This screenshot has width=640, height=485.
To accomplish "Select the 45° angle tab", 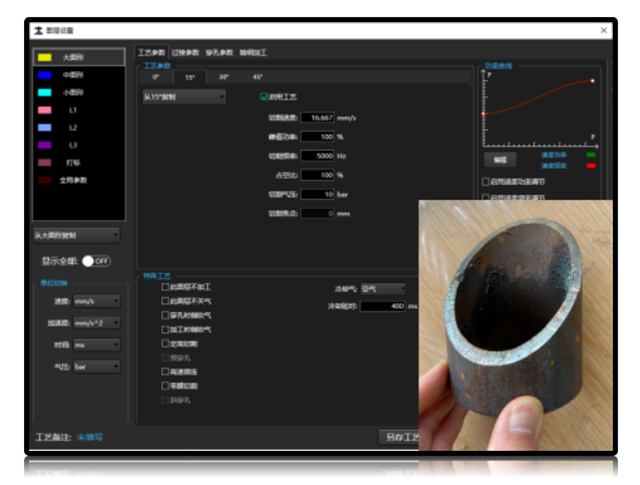I will tap(258, 76).
